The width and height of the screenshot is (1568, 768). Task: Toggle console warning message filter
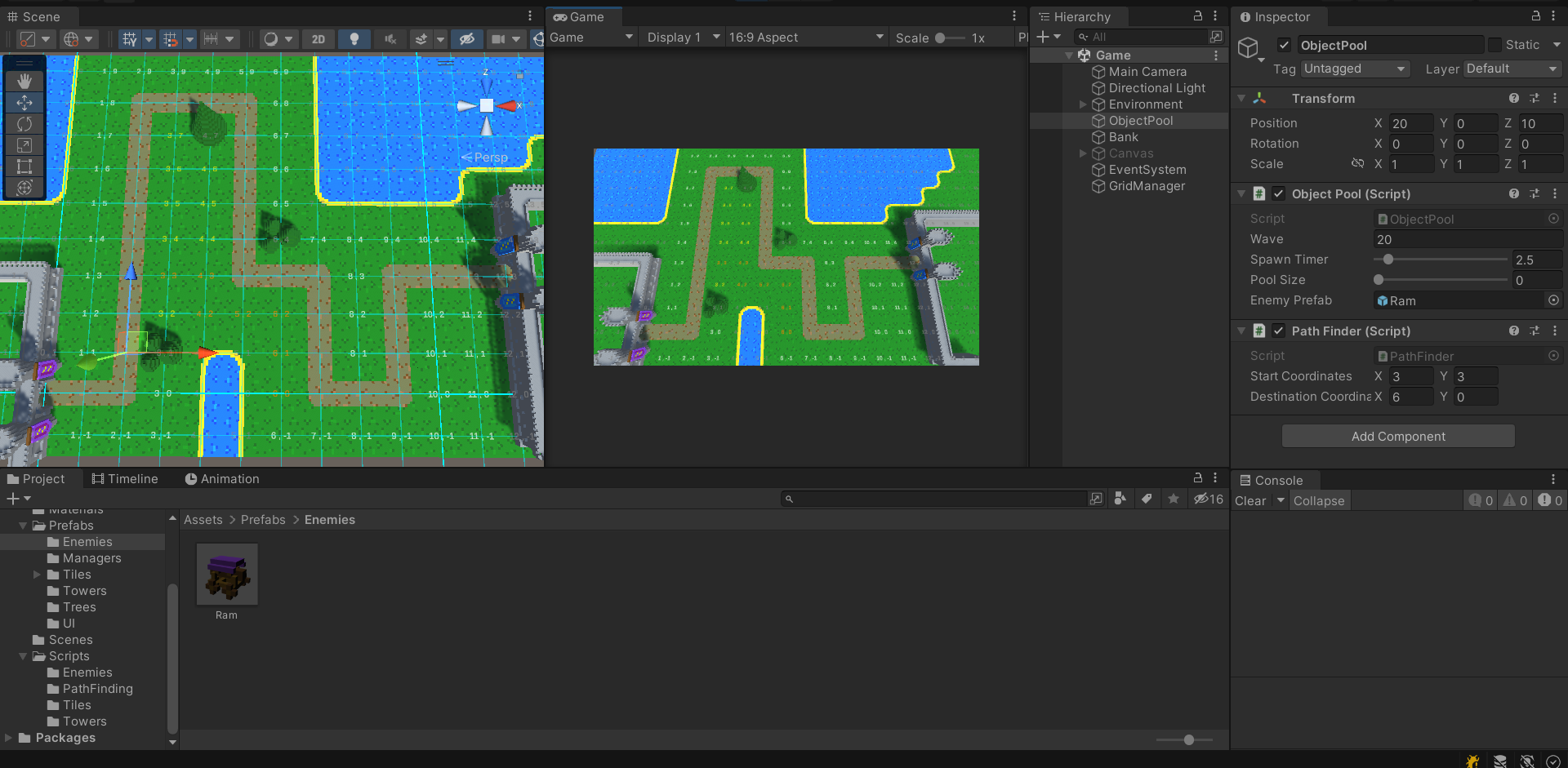pos(1515,500)
